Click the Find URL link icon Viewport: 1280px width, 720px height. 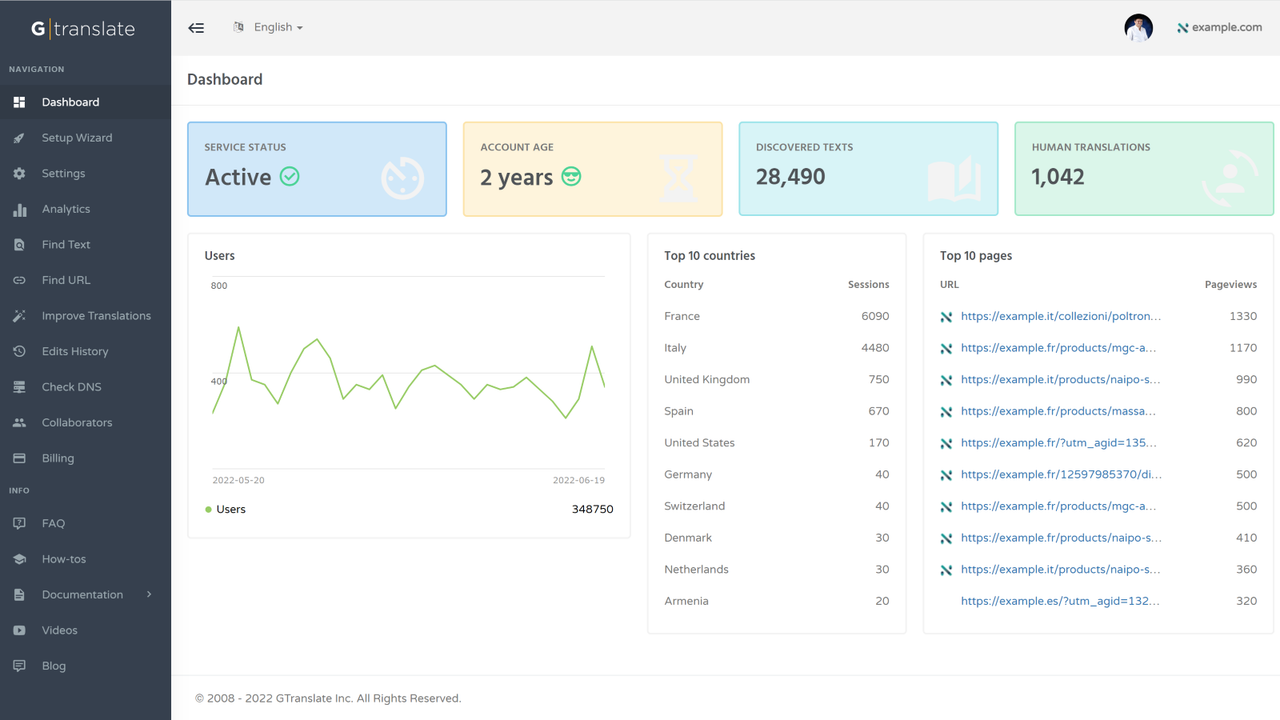click(20, 280)
